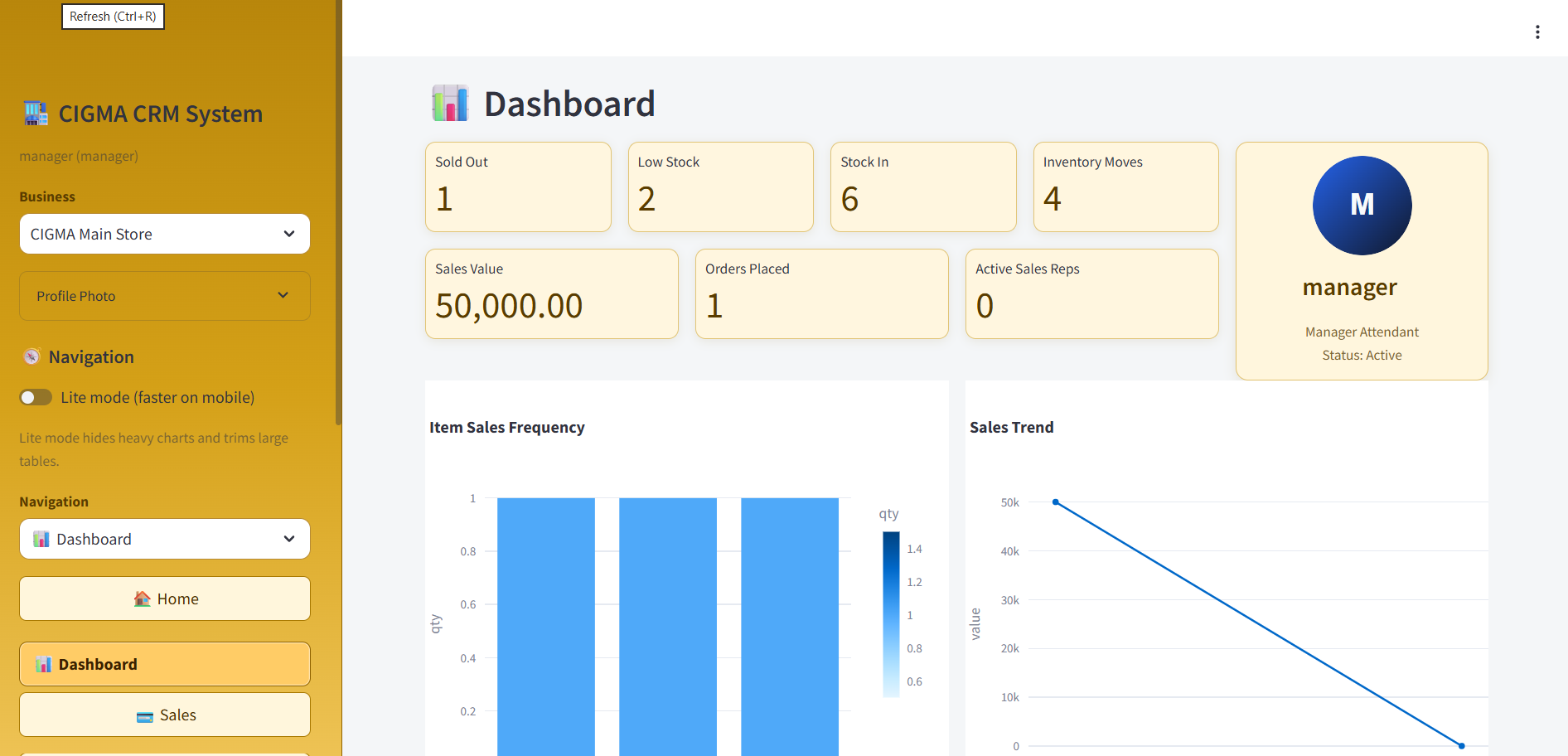Click the compass icon next to Navigation heading

(31, 356)
